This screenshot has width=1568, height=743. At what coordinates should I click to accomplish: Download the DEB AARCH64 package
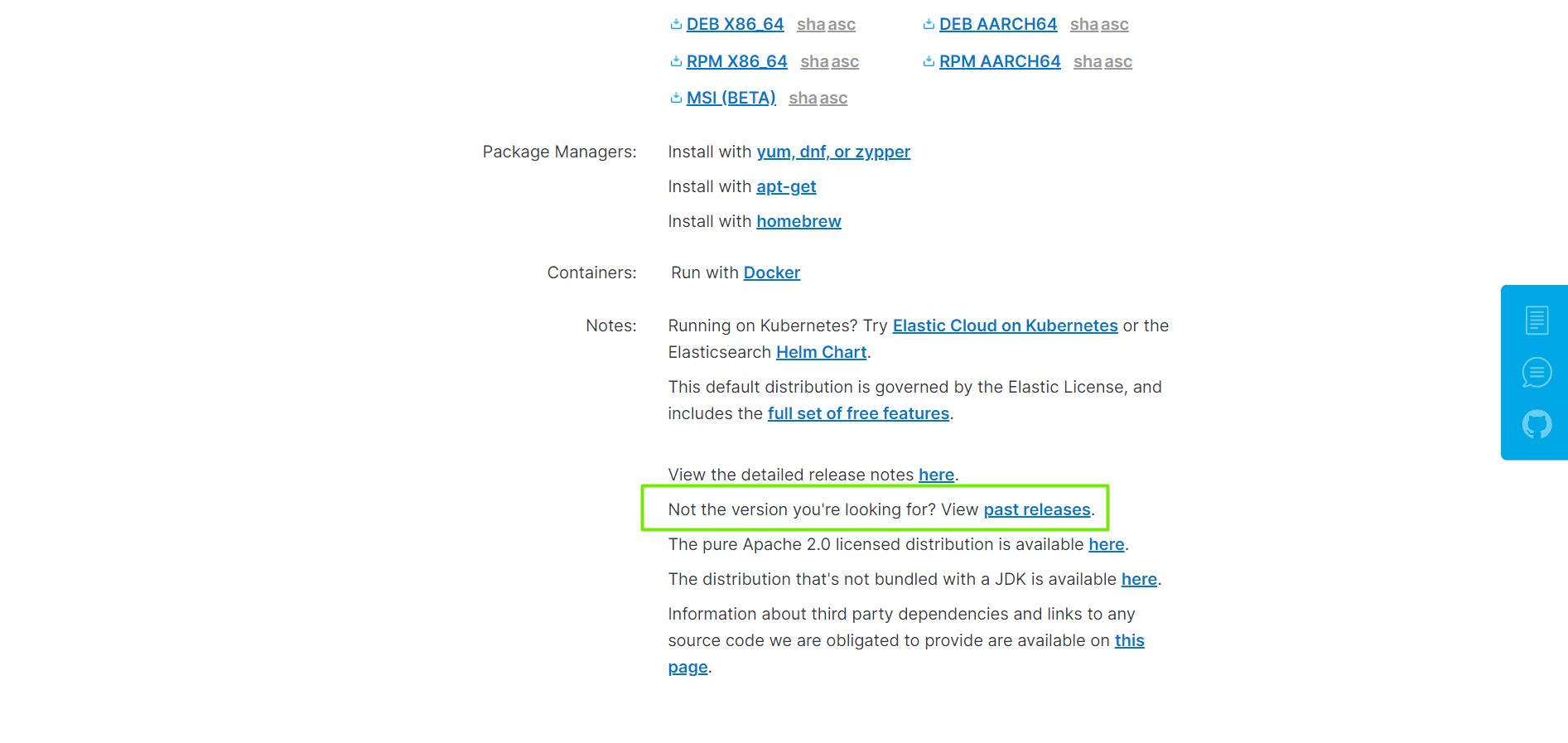[997, 24]
